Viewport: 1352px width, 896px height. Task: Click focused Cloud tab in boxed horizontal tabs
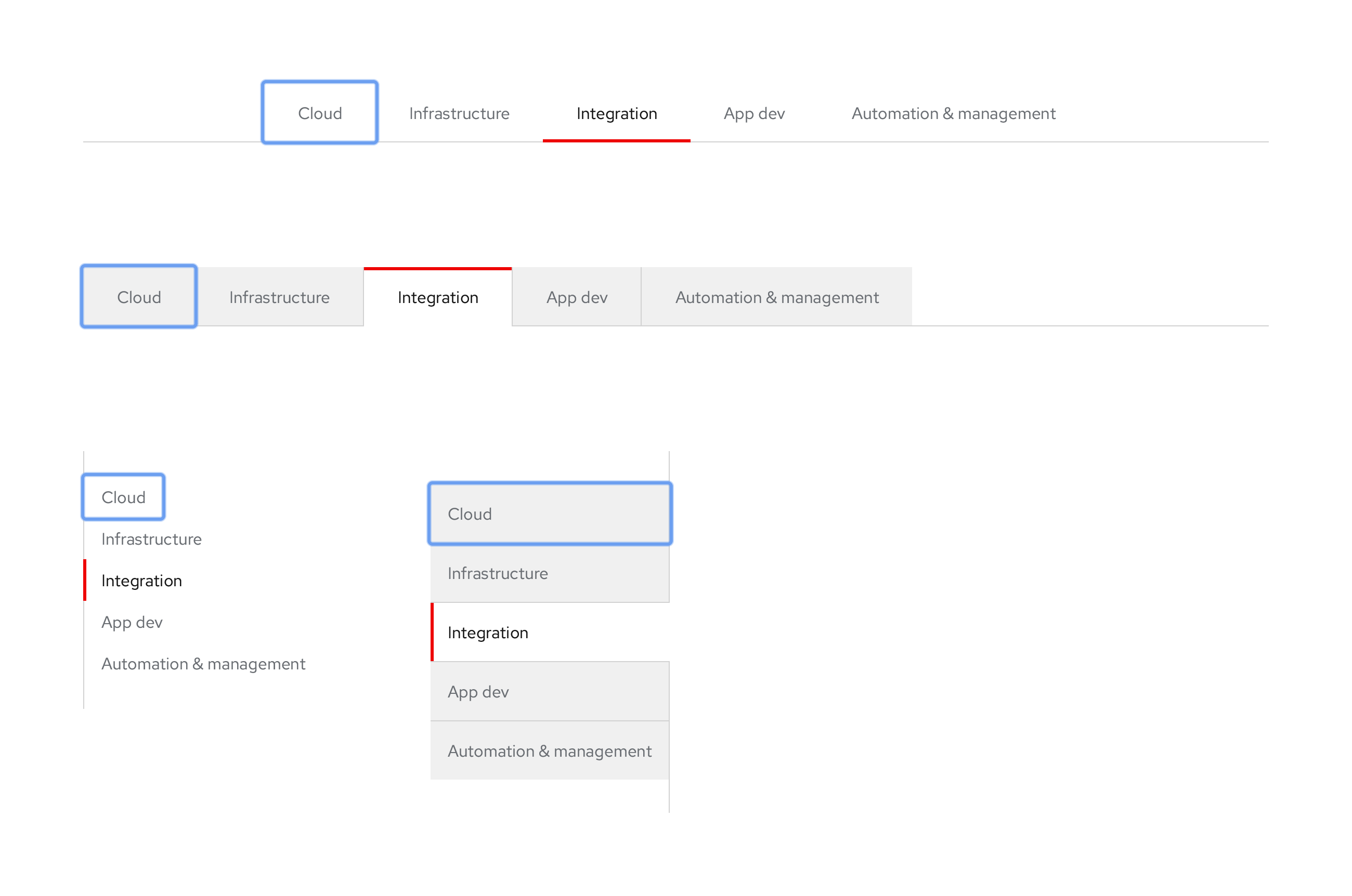pyautogui.click(x=139, y=297)
